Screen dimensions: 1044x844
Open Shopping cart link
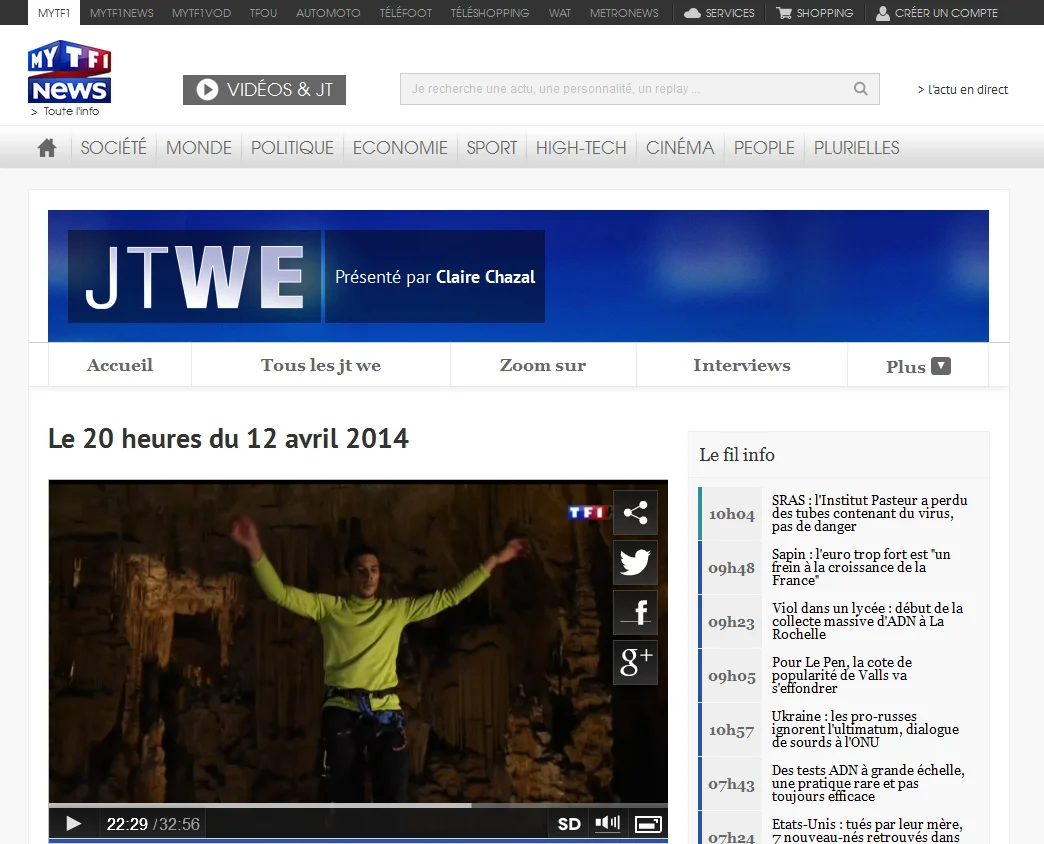pos(814,13)
